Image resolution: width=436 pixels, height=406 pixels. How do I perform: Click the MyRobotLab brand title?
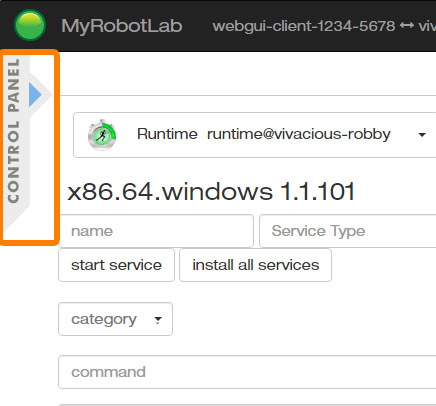click(x=122, y=26)
